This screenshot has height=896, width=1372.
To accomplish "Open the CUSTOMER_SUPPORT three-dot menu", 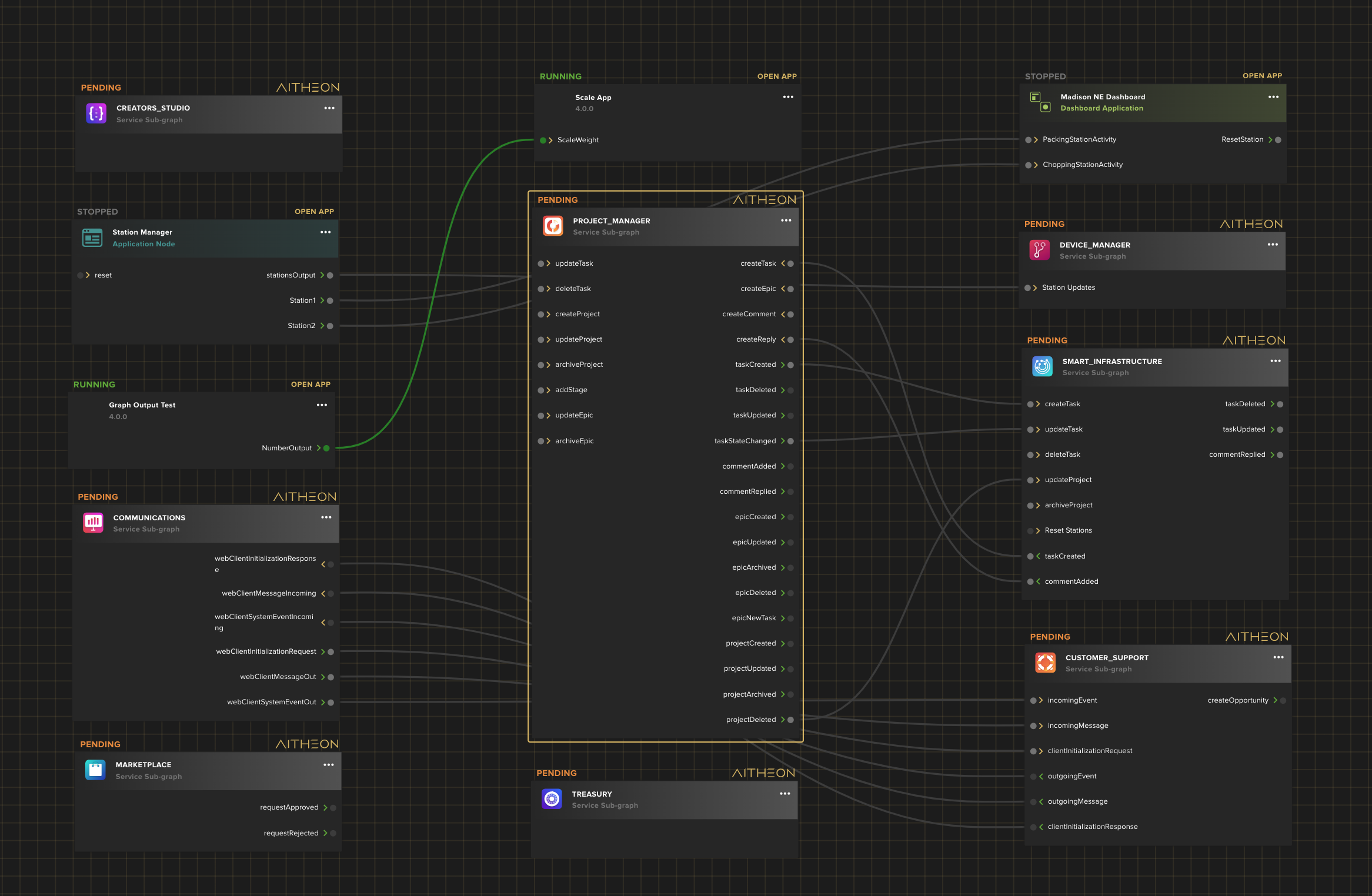I will (x=1278, y=657).
